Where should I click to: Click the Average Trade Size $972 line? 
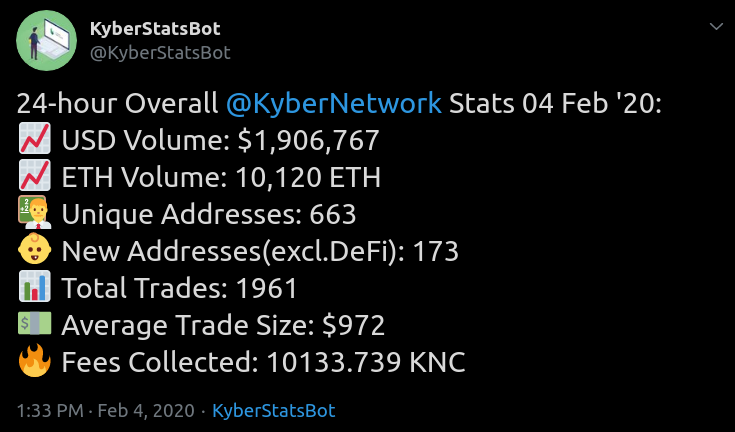point(223,325)
